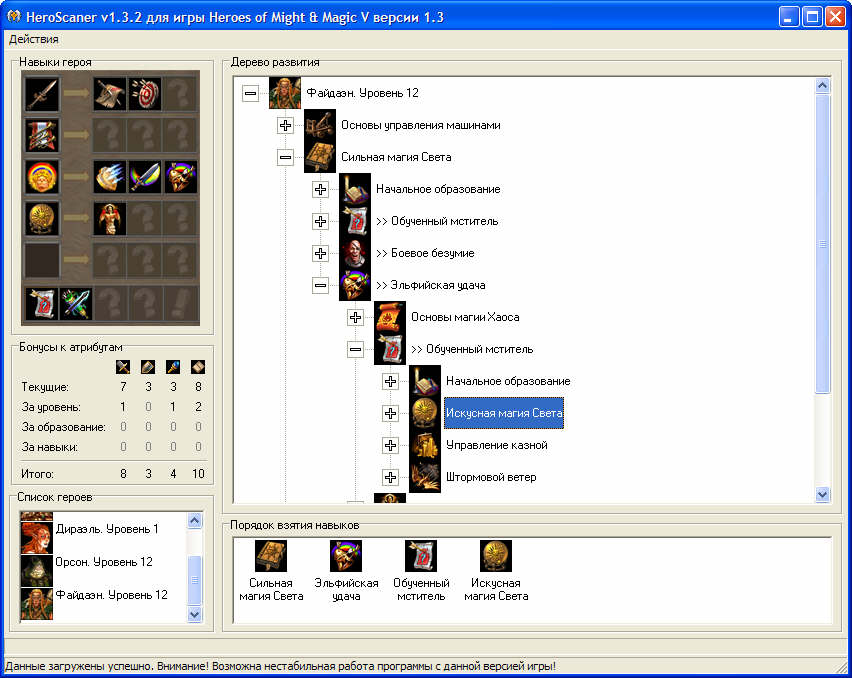Click the development tree scroll down arrow
The image size is (852, 678).
click(823, 494)
